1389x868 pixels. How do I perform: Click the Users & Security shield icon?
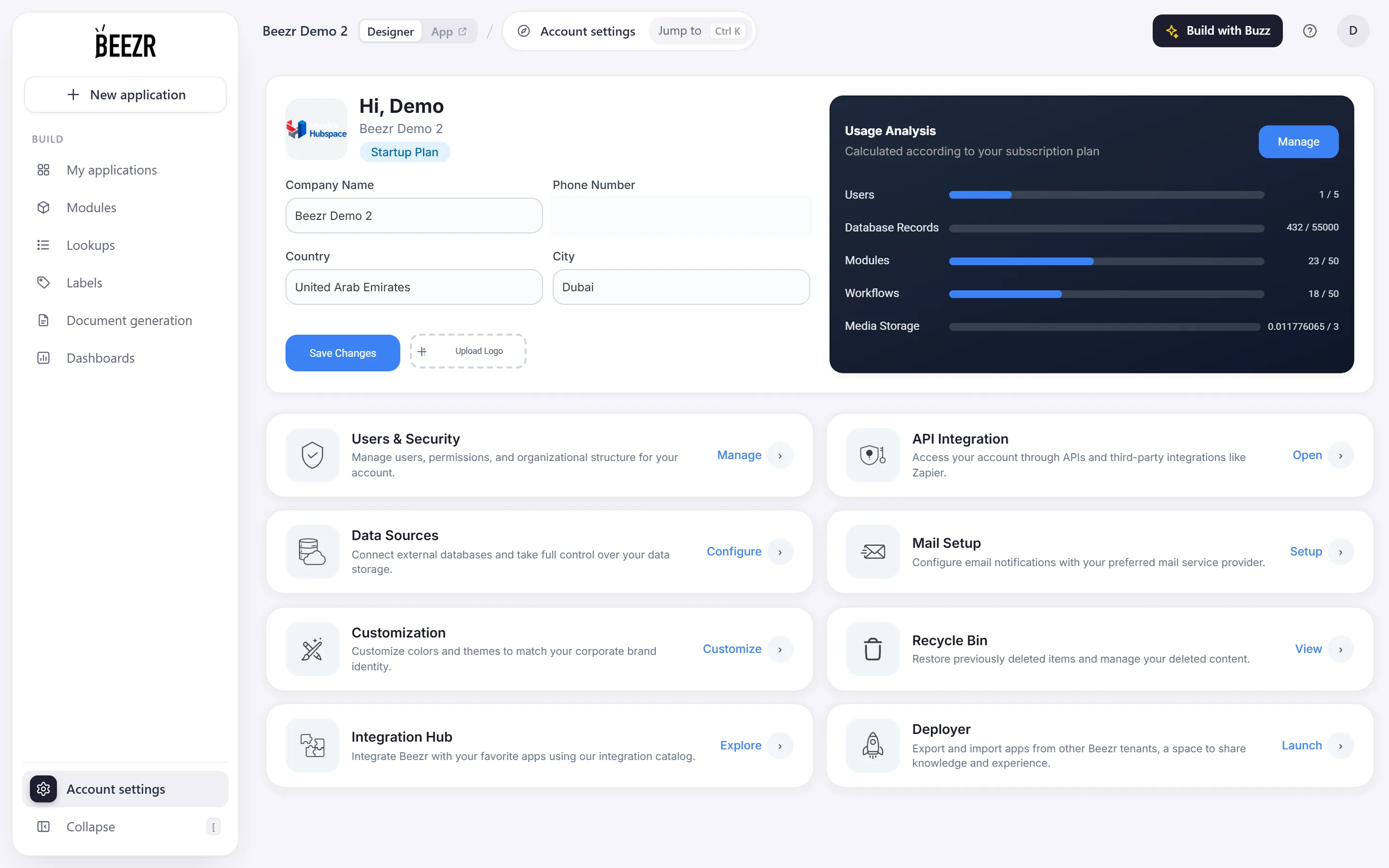[x=312, y=455]
